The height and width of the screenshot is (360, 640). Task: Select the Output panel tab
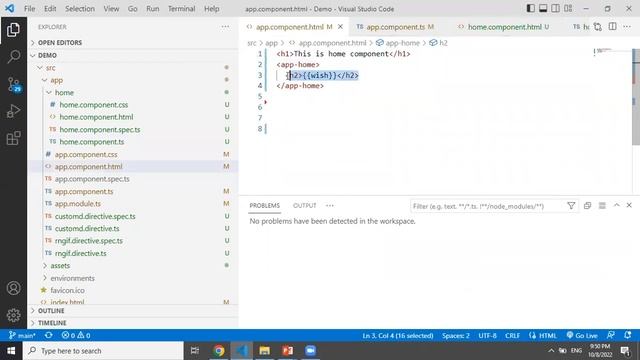pyautogui.click(x=304, y=206)
